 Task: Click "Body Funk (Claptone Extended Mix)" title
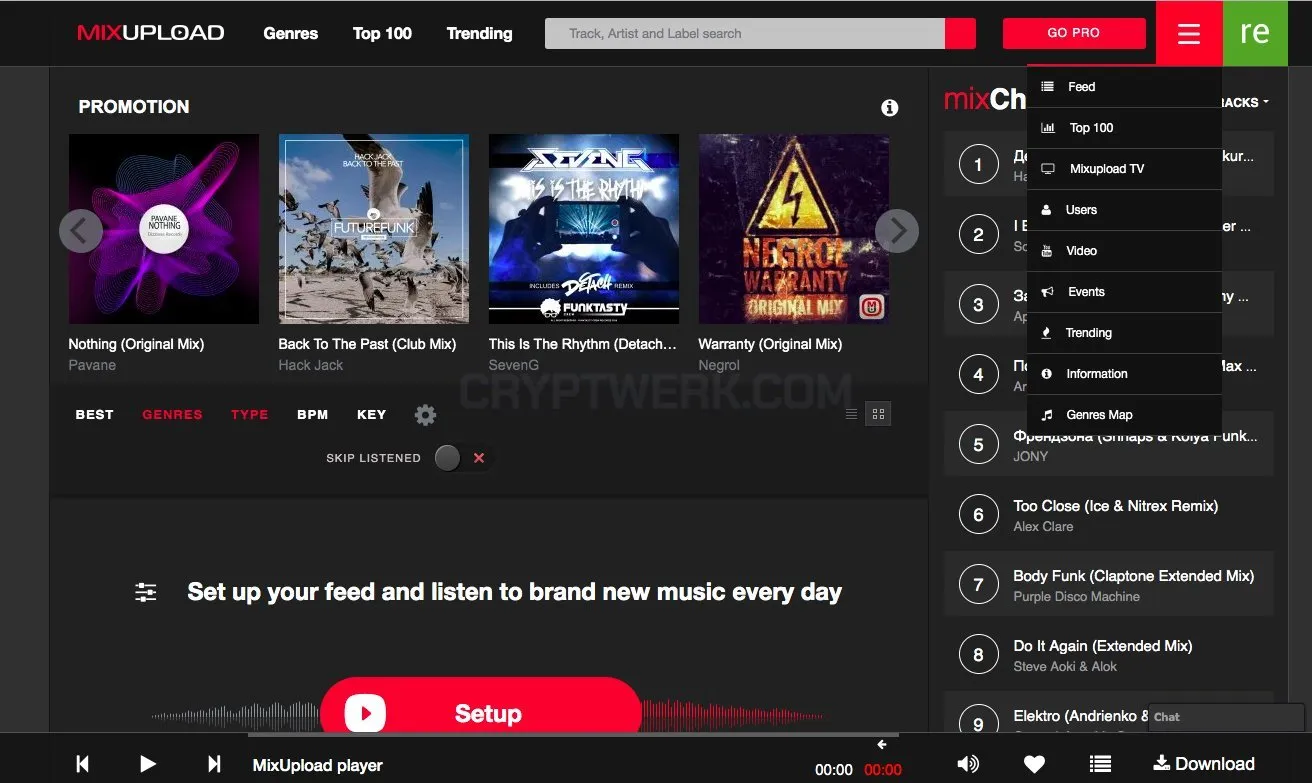click(1134, 576)
